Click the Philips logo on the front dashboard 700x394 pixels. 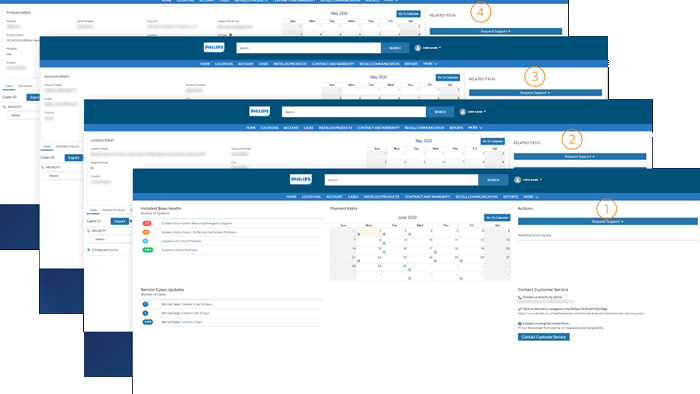point(300,179)
